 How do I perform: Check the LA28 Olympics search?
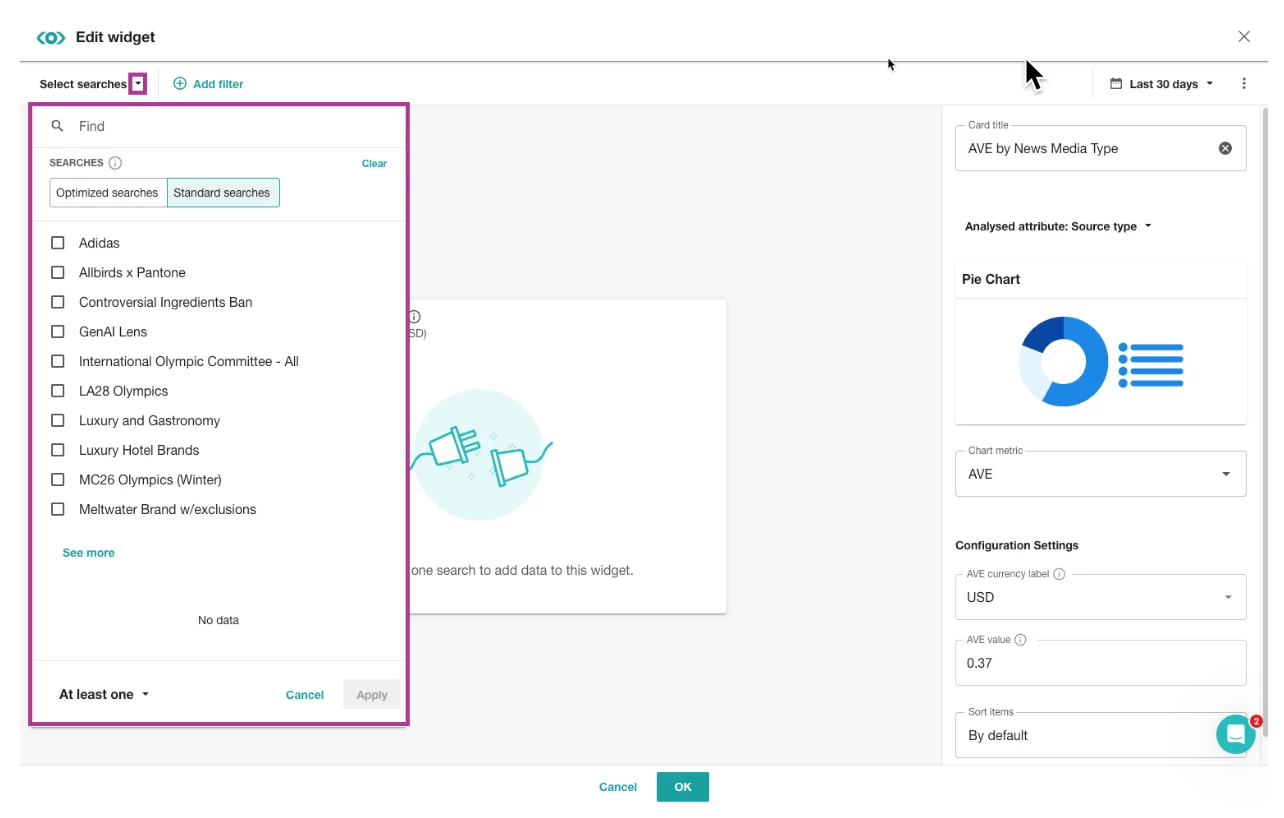(58, 391)
